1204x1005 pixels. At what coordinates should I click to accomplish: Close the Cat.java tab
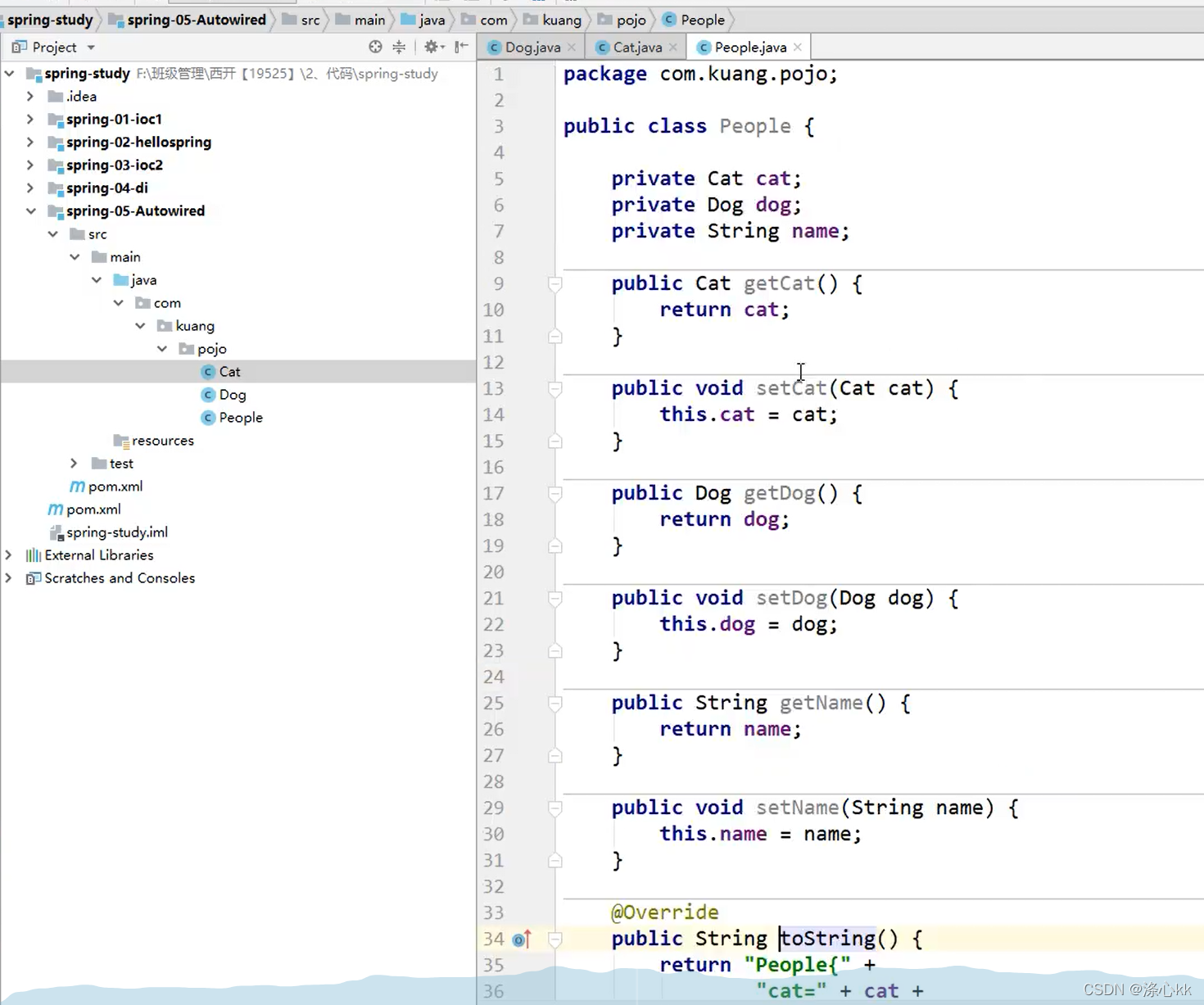click(x=673, y=48)
